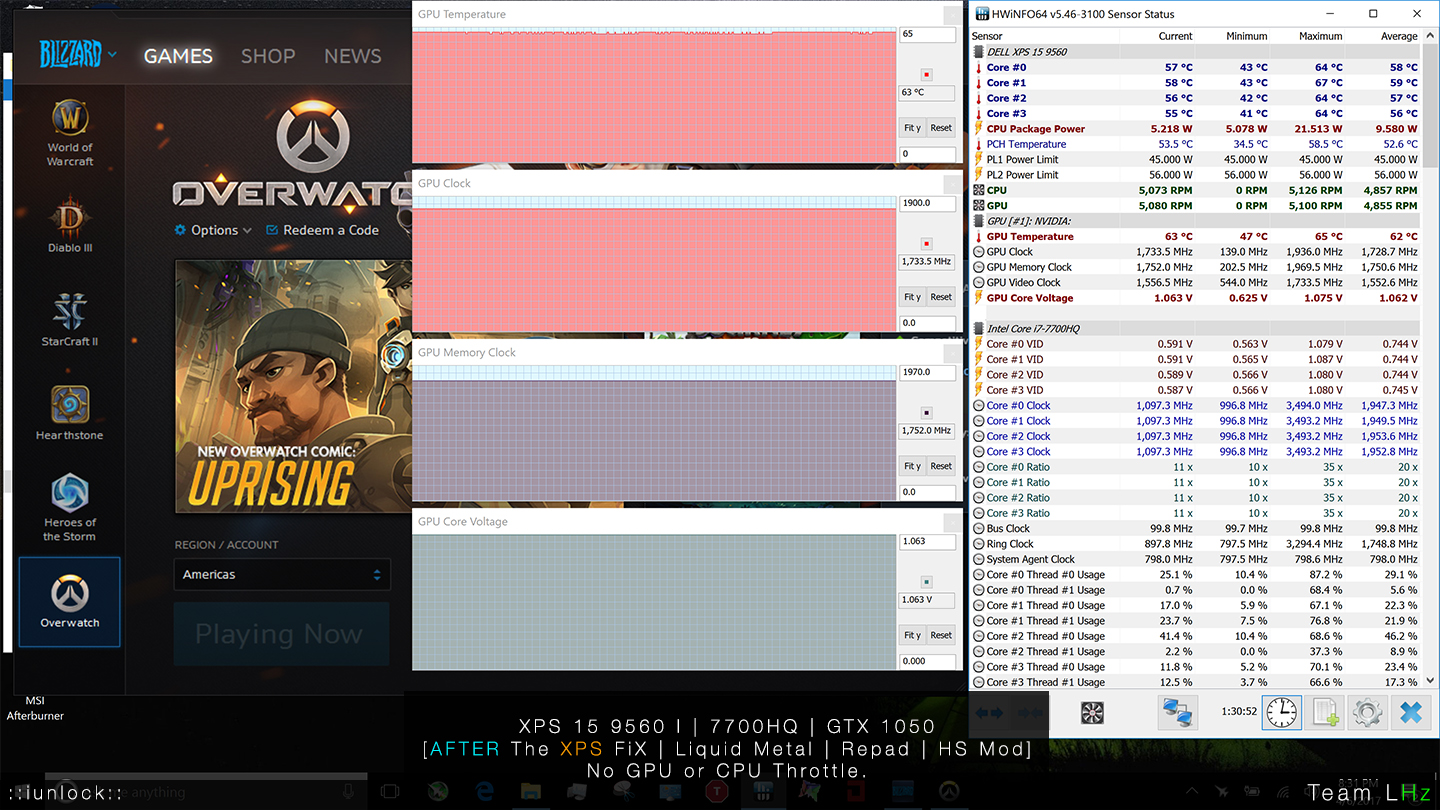
Task: Select the Hearthstone game icon
Action: [70, 413]
